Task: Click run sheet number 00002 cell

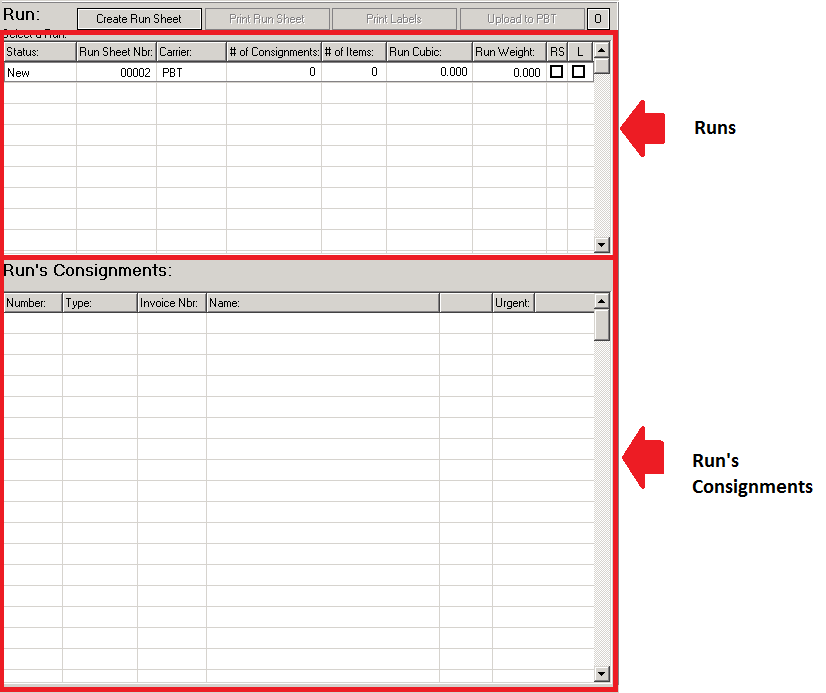Action: 116,72
